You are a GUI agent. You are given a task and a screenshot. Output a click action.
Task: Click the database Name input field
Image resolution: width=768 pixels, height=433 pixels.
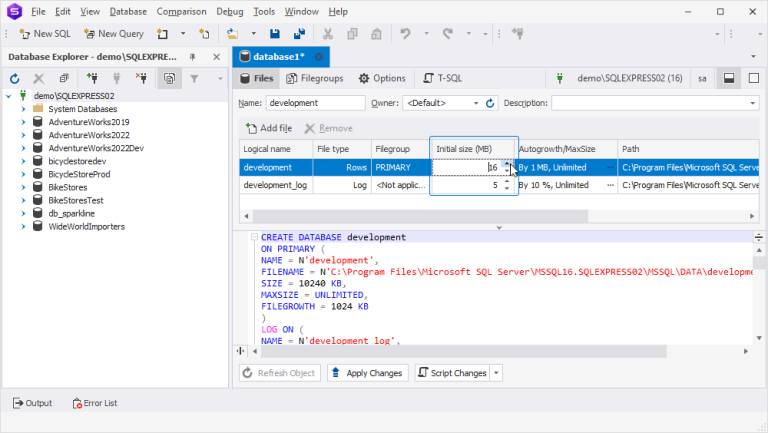tap(316, 103)
